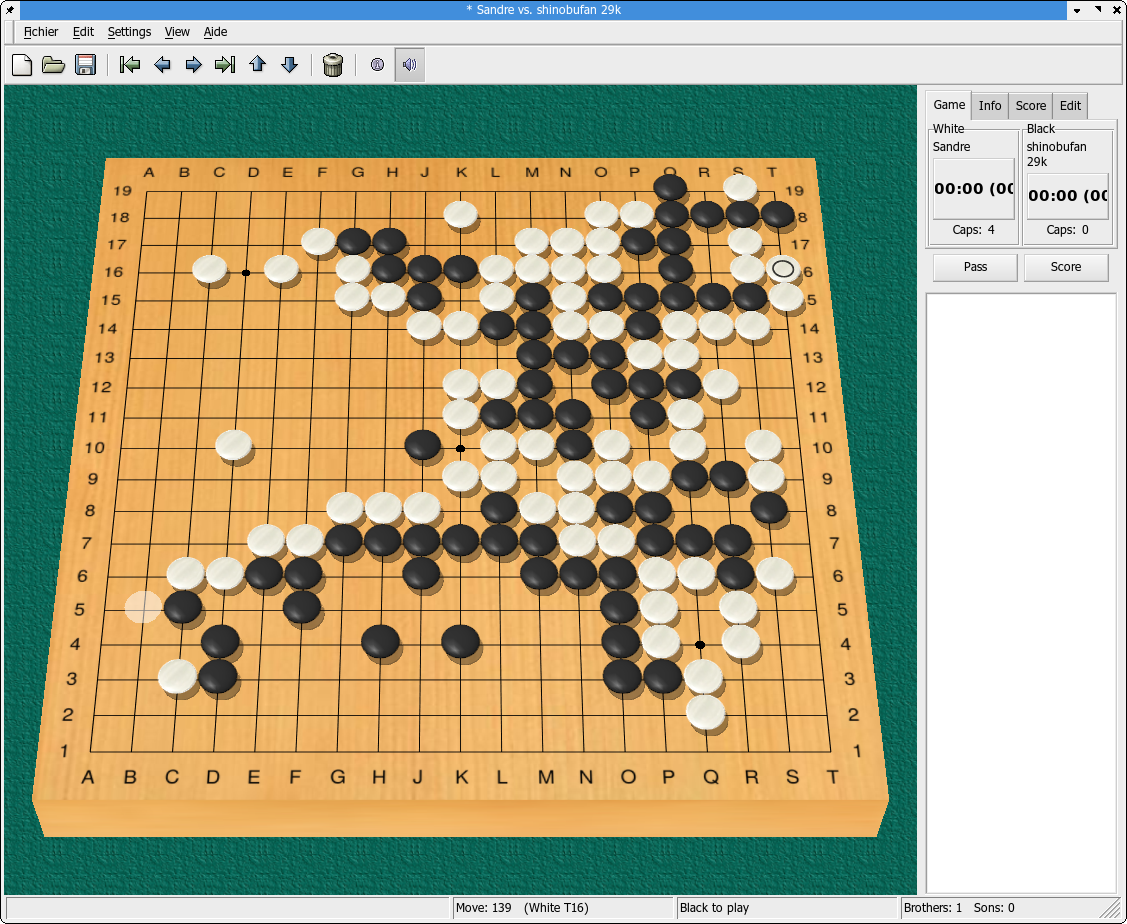Click the Score button below the clocks
Image resolution: width=1127 pixels, height=924 pixels.
pyautogui.click(x=1065, y=267)
